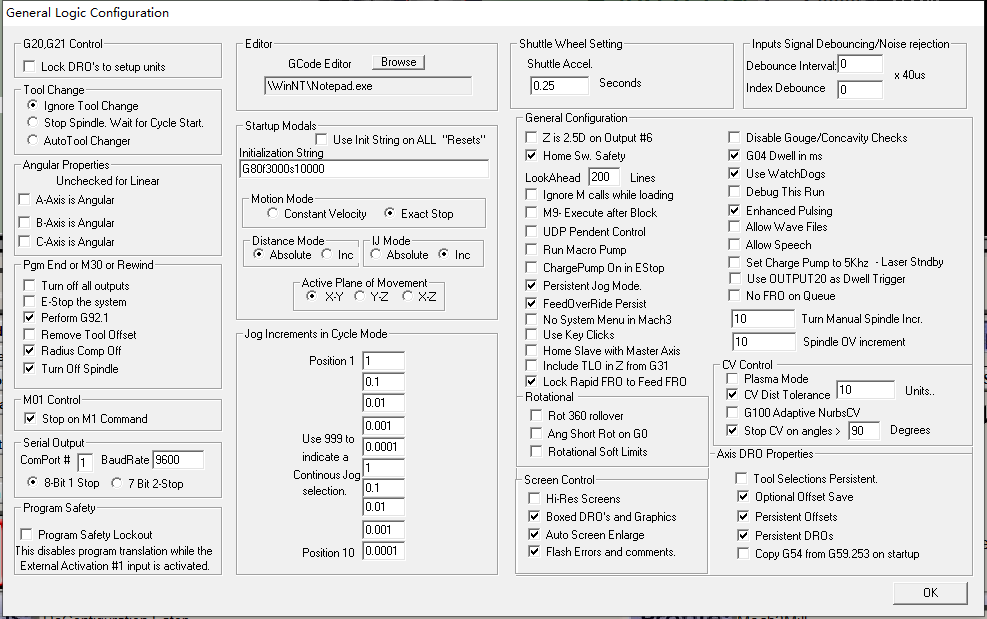Toggle Turn Off Spindle checkbox
Image resolution: width=987 pixels, height=619 pixels.
point(29,368)
